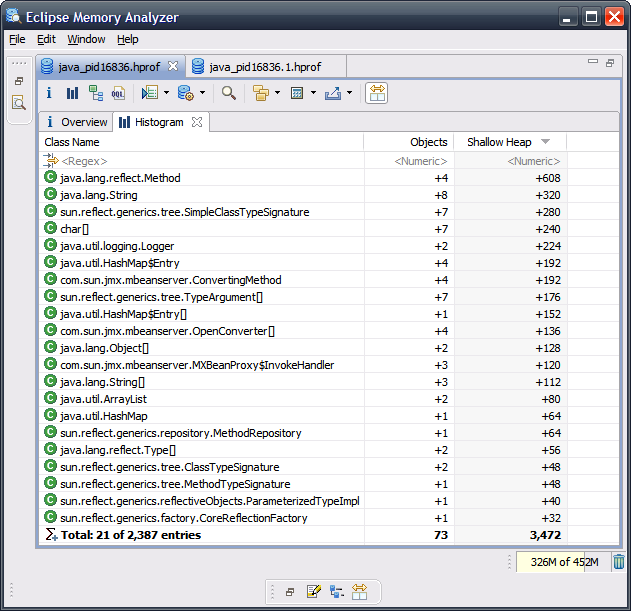Open the heap dump overview info icon

click(x=49, y=93)
